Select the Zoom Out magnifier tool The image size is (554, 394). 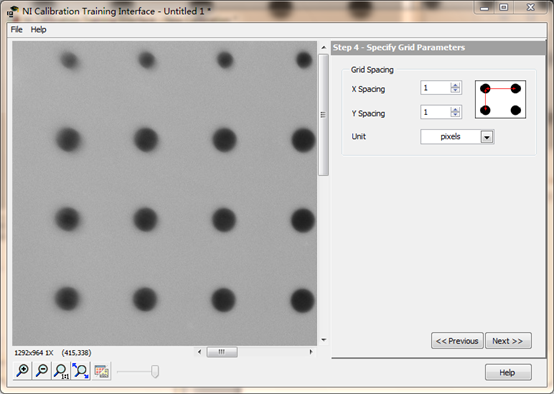click(42, 371)
